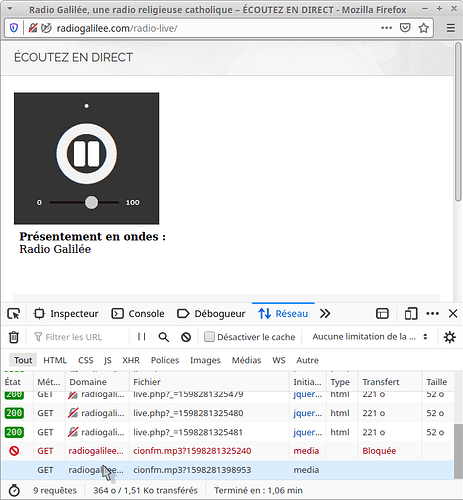
Task: Click the tracking protection shield icon
Action: point(14,28)
